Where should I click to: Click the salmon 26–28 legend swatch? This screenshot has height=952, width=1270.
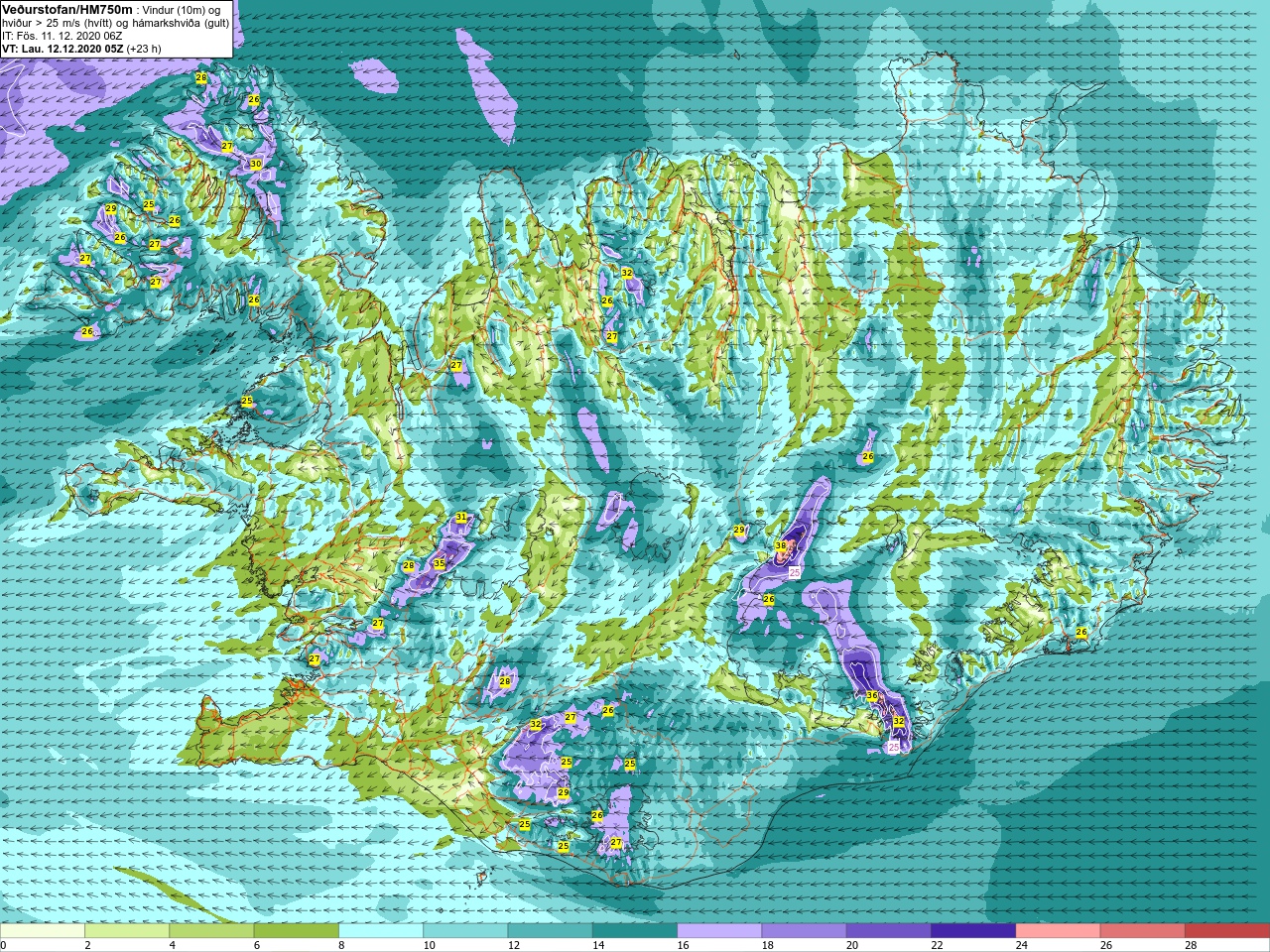tap(1143, 930)
